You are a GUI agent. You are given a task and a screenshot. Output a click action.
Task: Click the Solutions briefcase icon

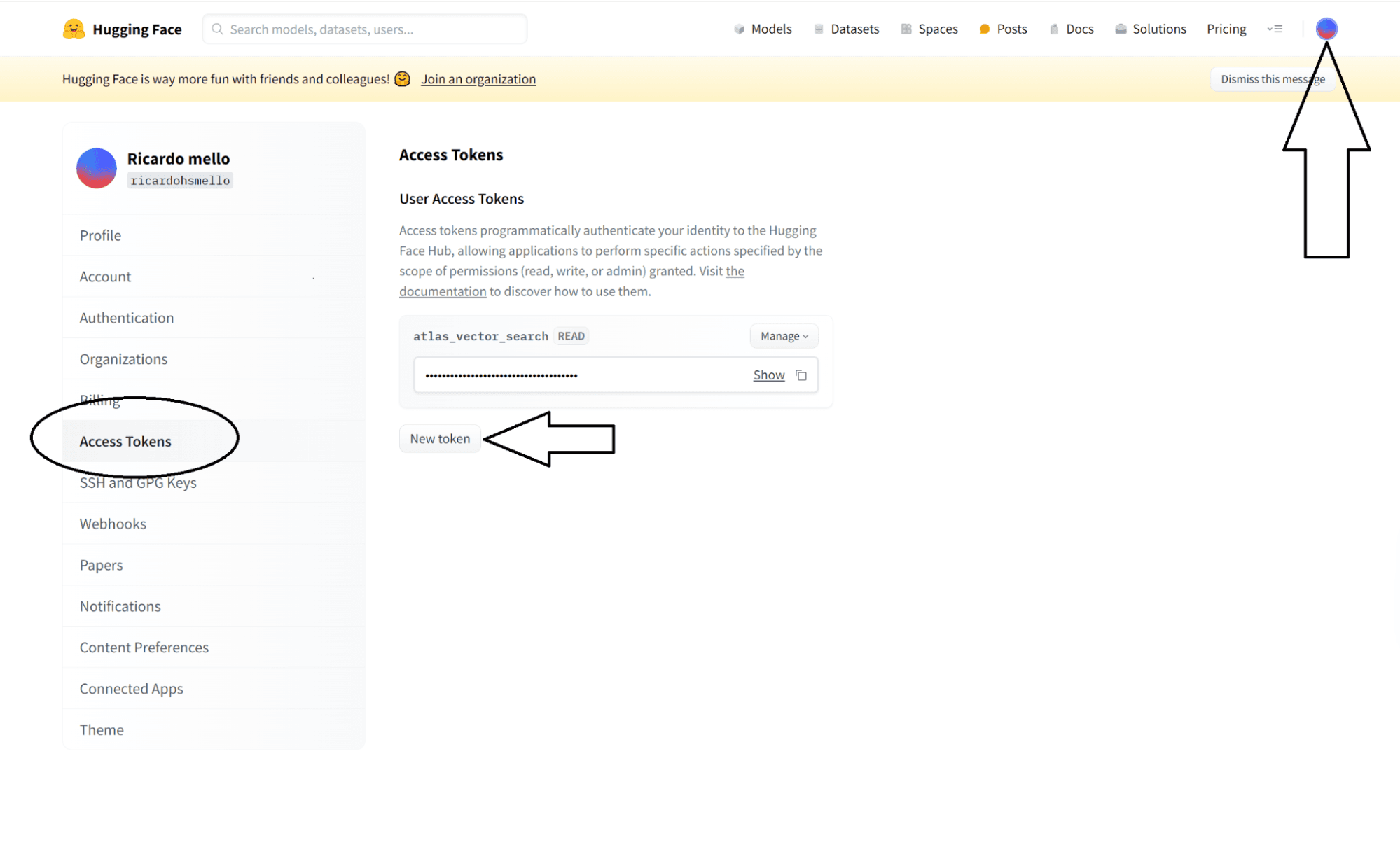(x=1121, y=29)
